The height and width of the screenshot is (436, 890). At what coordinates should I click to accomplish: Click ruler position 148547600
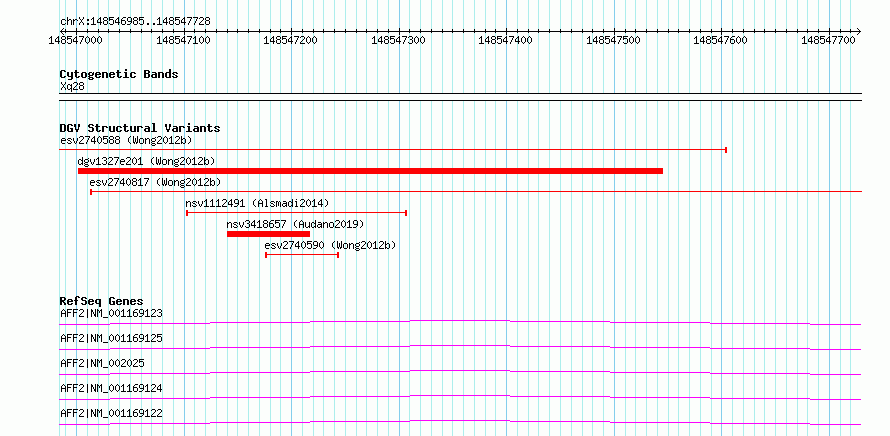721,40
